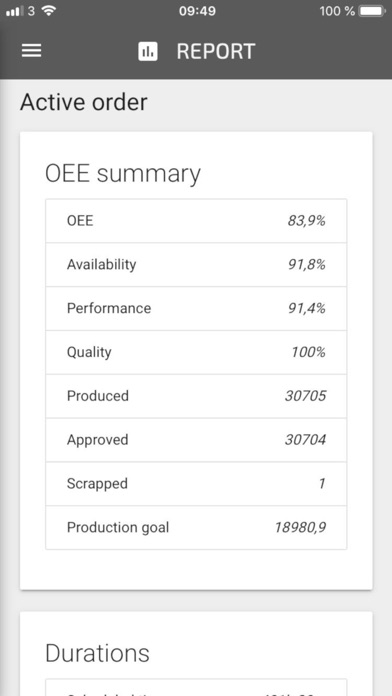Tap the carrier name 3 in status bar
Screen dimensions: 392x696
point(31,11)
